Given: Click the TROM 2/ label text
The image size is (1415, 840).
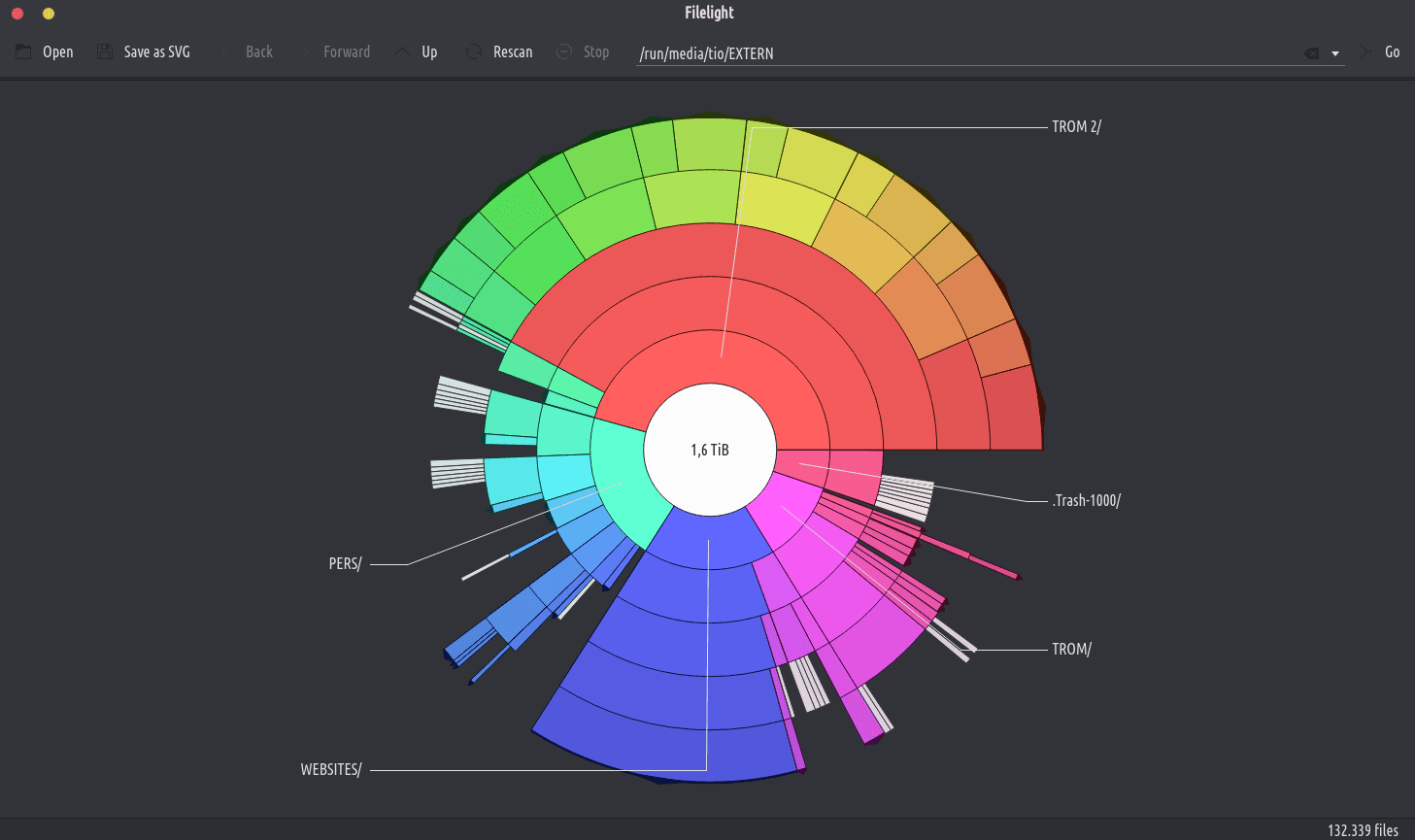Looking at the screenshot, I should 1076,127.
